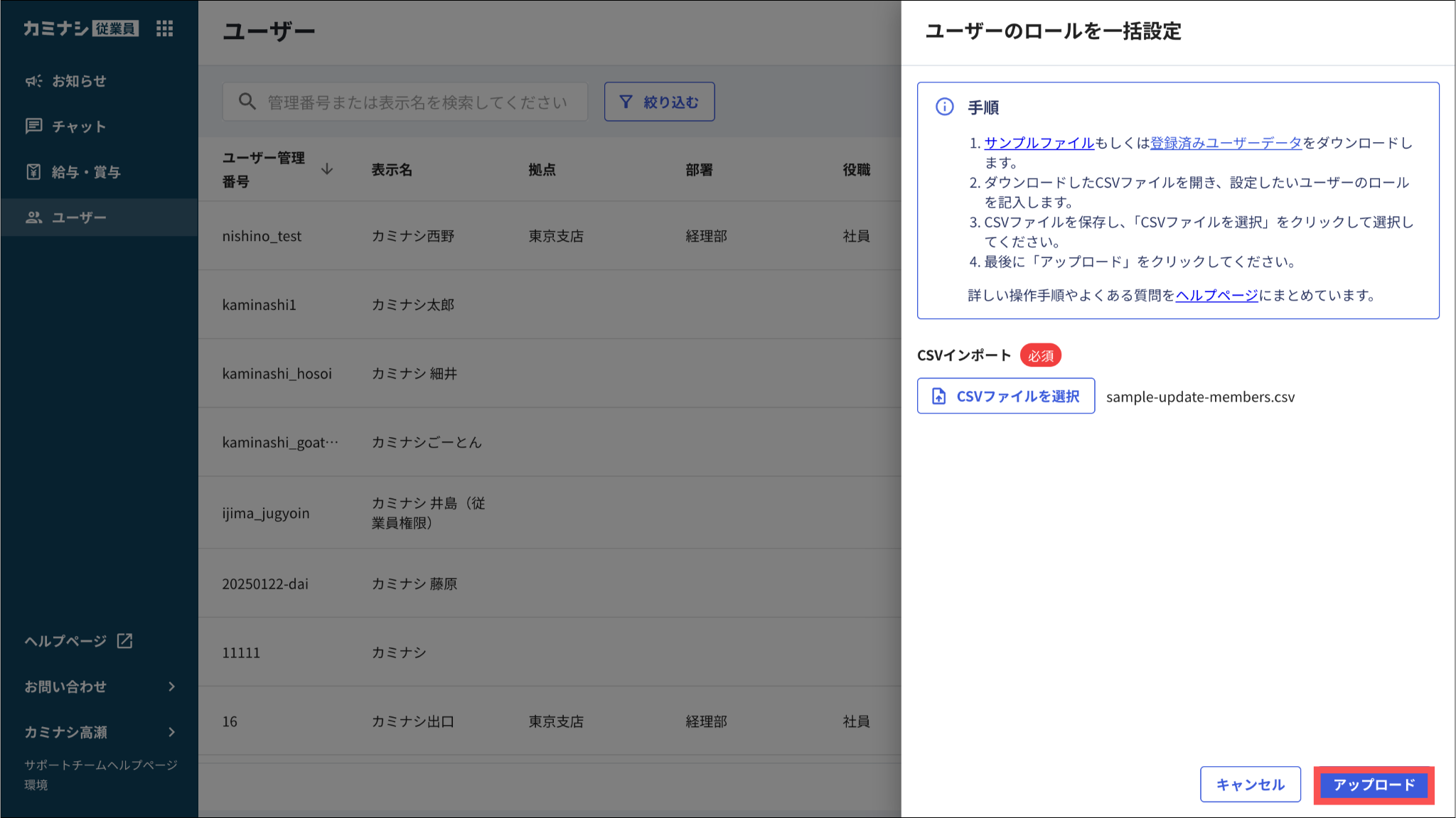
Task: Expand the お問い合わせ chevron
Action: [x=171, y=687]
